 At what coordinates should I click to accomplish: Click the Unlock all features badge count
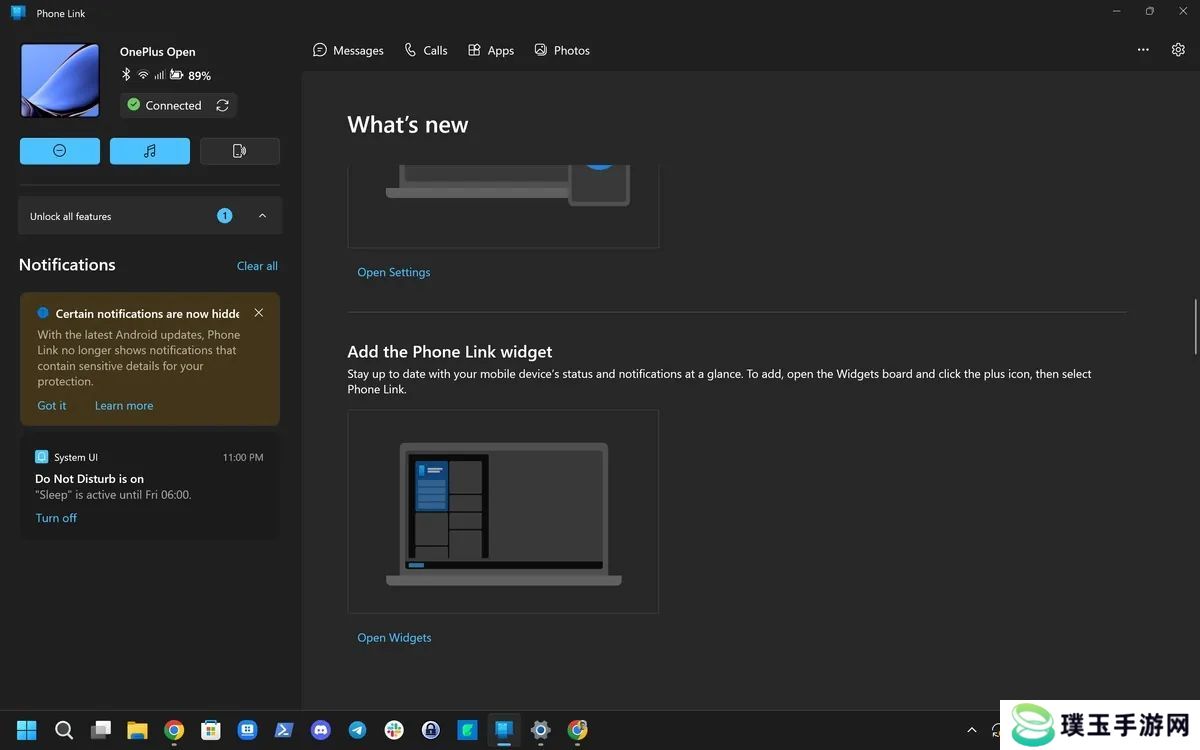[x=225, y=216]
